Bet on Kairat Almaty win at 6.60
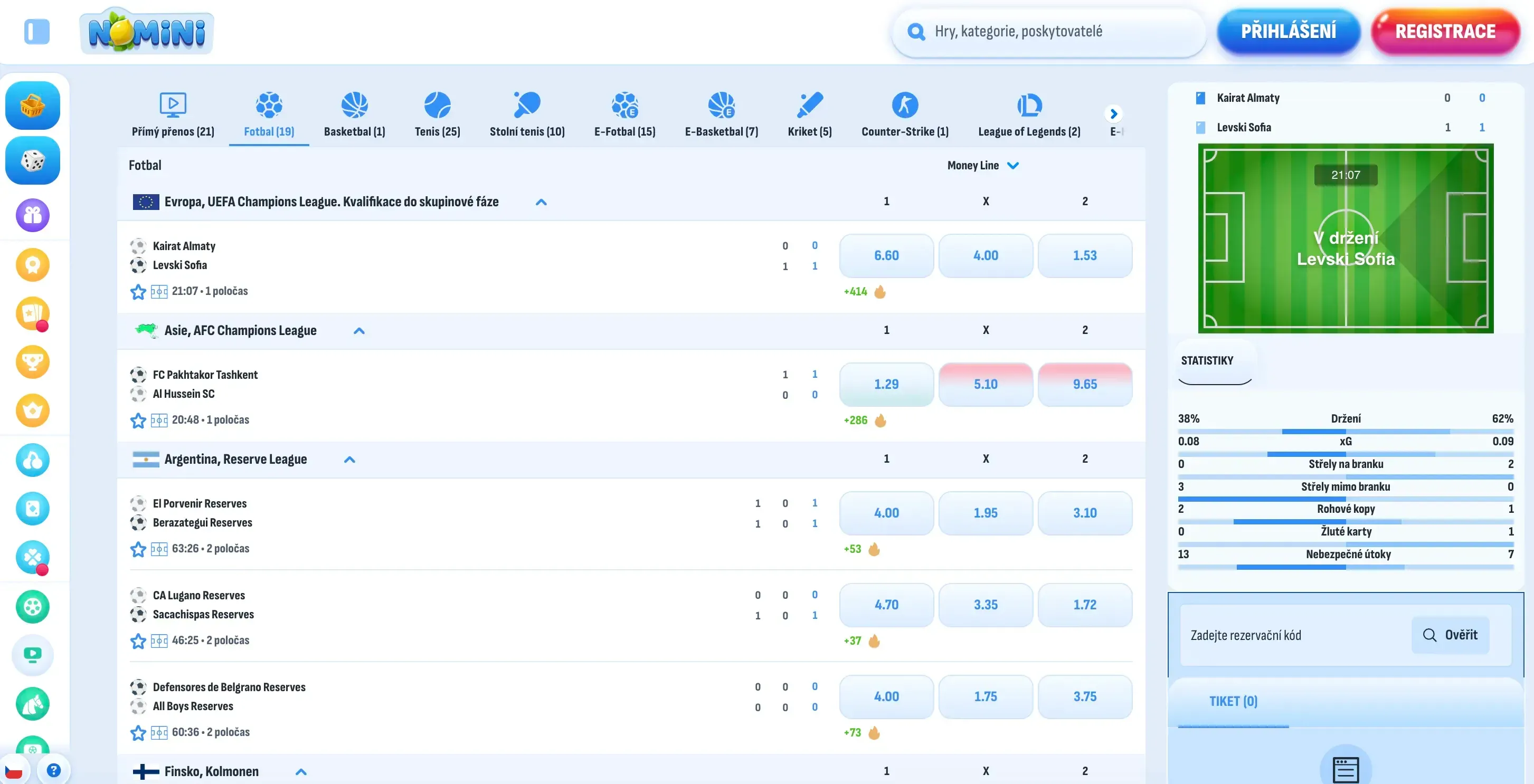The width and height of the screenshot is (1534, 784). pyautogui.click(x=886, y=255)
